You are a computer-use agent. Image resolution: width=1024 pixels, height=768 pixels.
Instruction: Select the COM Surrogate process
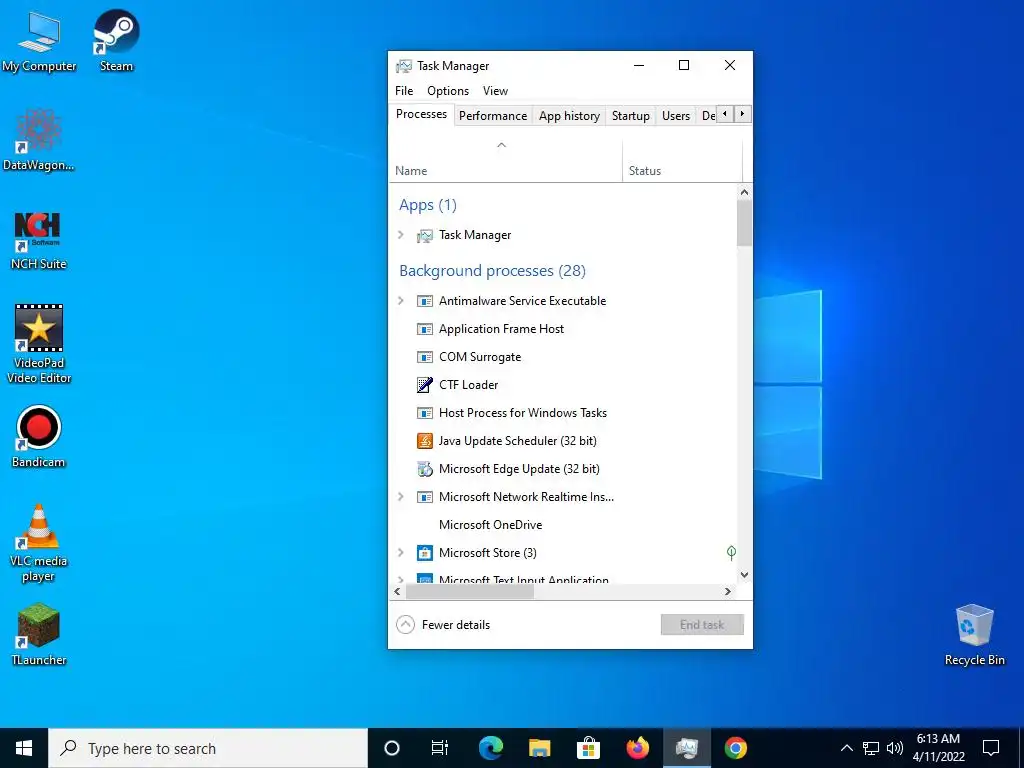[563, 357]
